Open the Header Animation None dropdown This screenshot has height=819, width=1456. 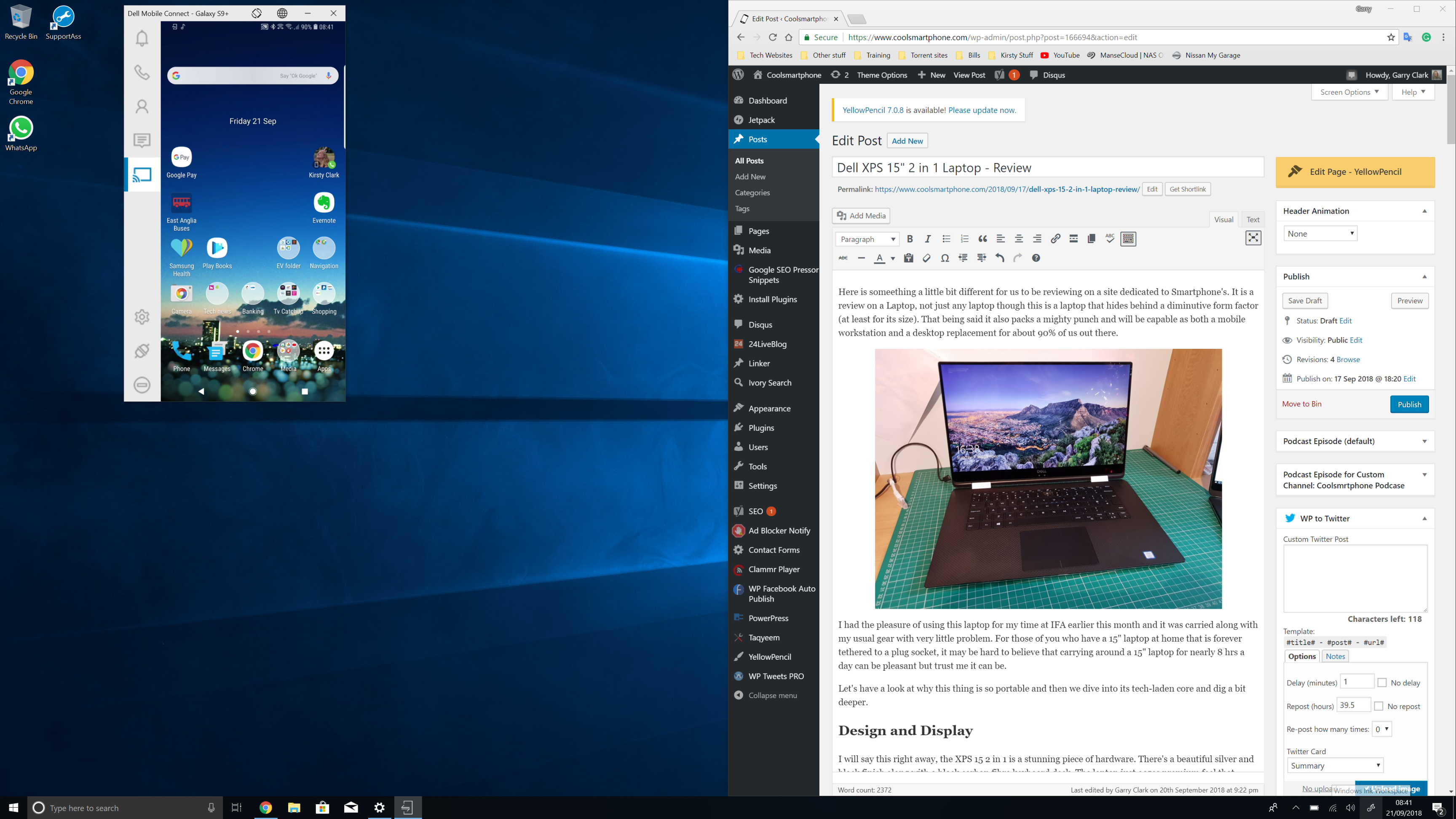pos(1320,233)
